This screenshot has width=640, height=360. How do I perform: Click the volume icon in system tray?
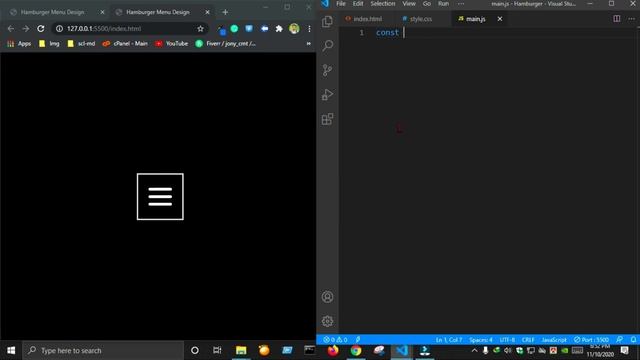(x=508, y=350)
